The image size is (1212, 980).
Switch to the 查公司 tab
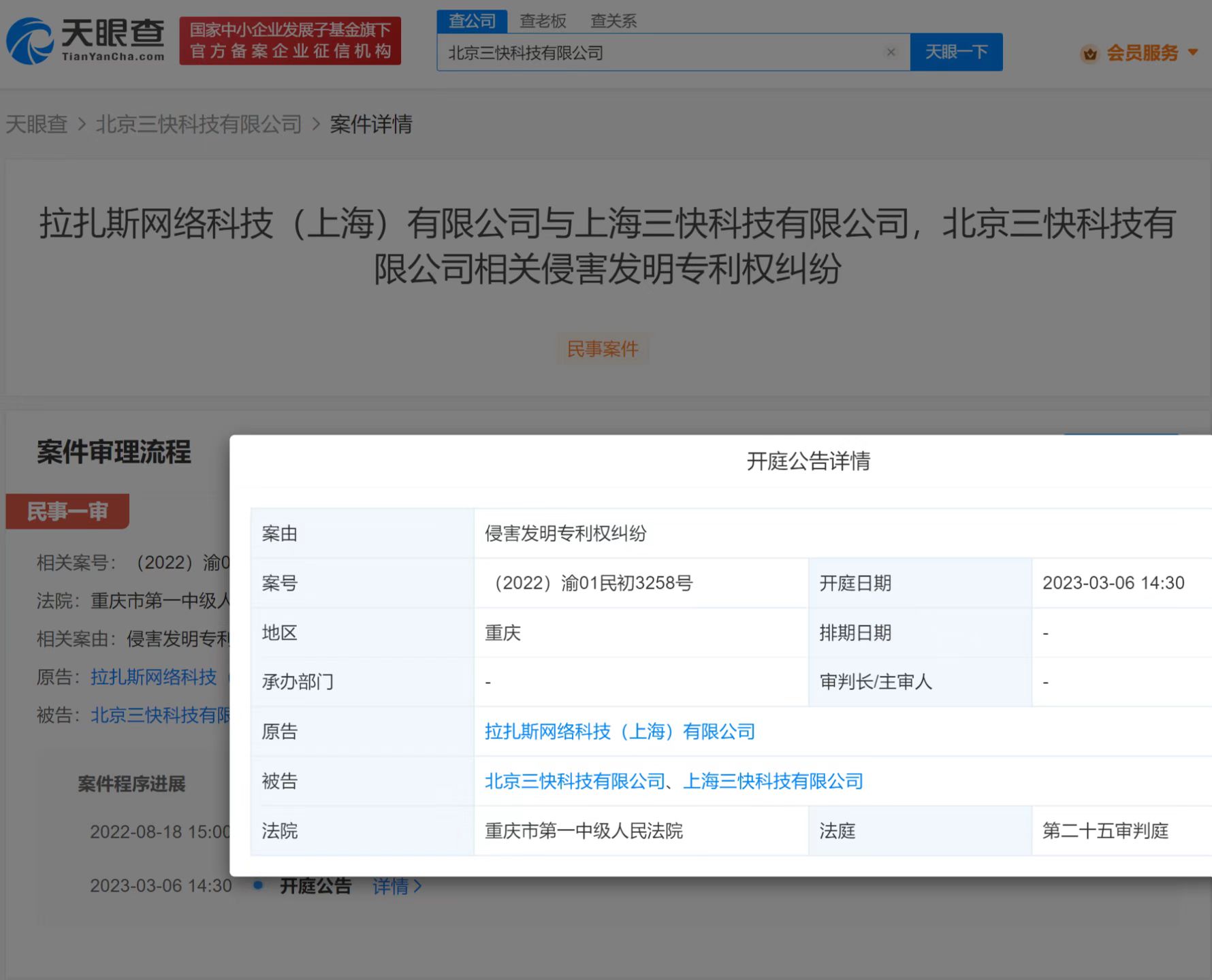coord(472,21)
